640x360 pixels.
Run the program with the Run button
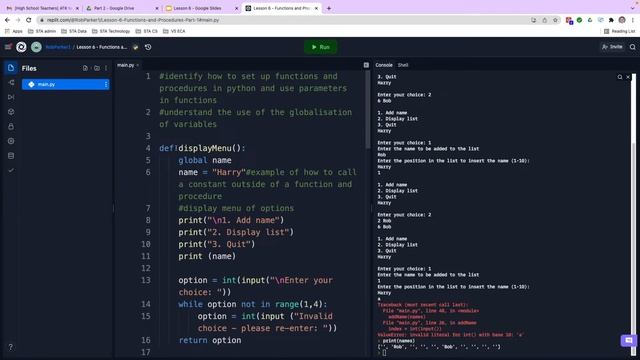pyautogui.click(x=321, y=47)
